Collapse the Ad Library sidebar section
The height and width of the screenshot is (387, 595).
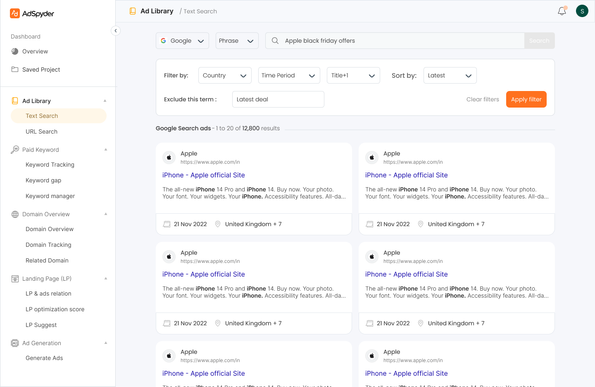(x=105, y=101)
